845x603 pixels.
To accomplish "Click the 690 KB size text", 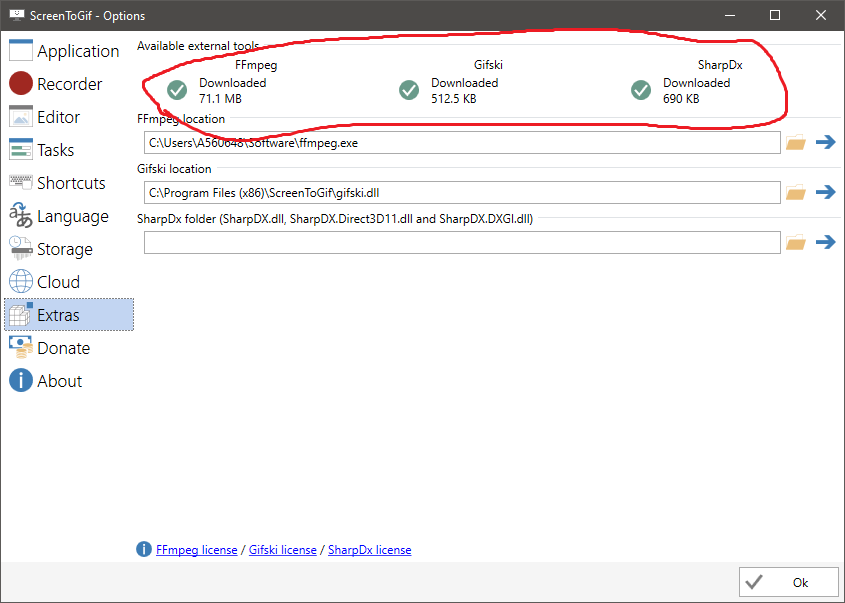I will (x=681, y=99).
